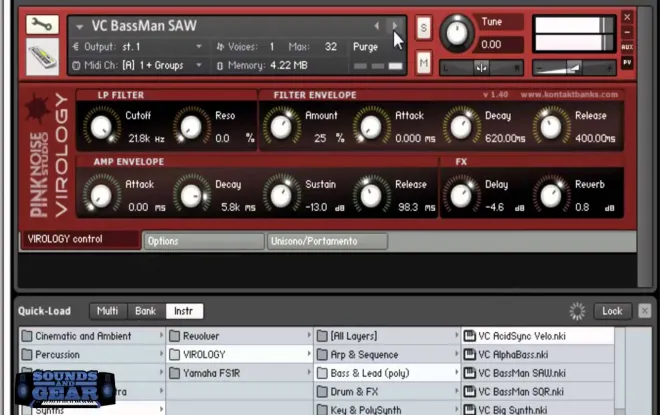Turn the Amp Envelope Release knob
The width and height of the screenshot is (660, 415).
371,196
